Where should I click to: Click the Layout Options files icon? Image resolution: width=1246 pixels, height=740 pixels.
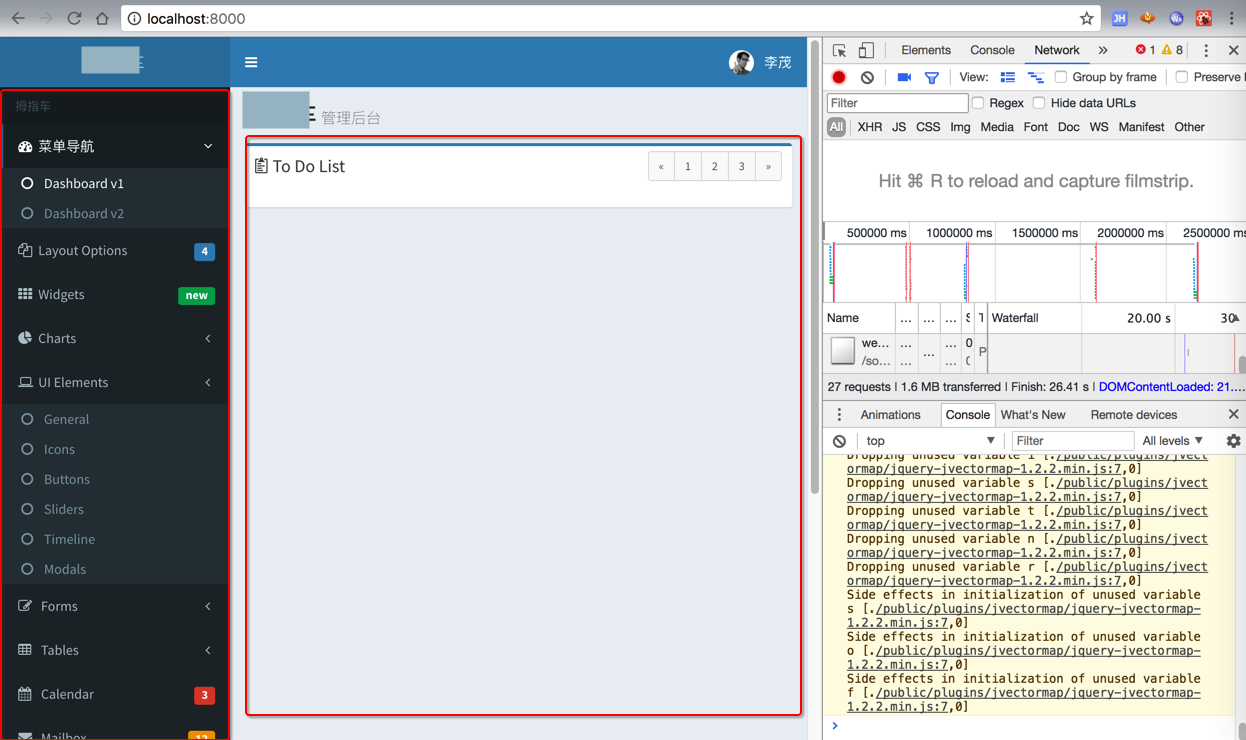pos(25,250)
